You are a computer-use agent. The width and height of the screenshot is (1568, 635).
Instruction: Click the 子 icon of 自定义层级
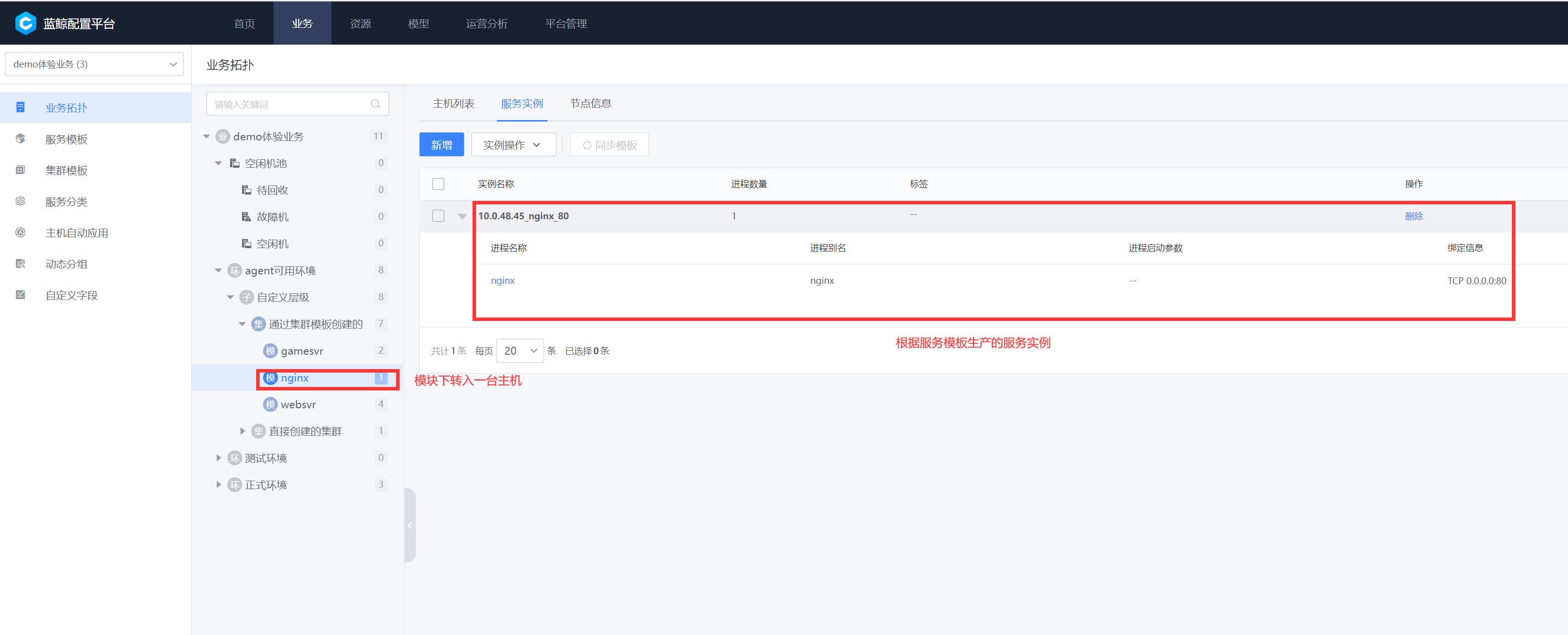[x=247, y=298]
